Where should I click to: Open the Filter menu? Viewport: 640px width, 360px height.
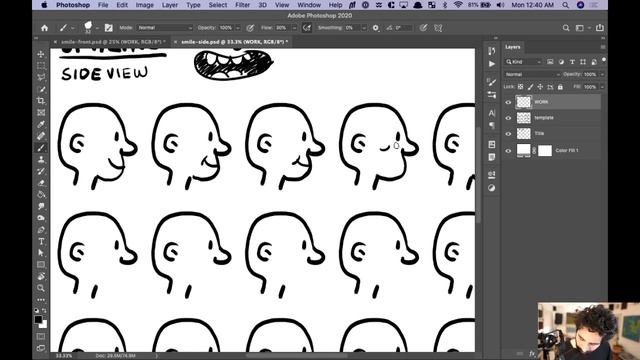[x=242, y=5]
